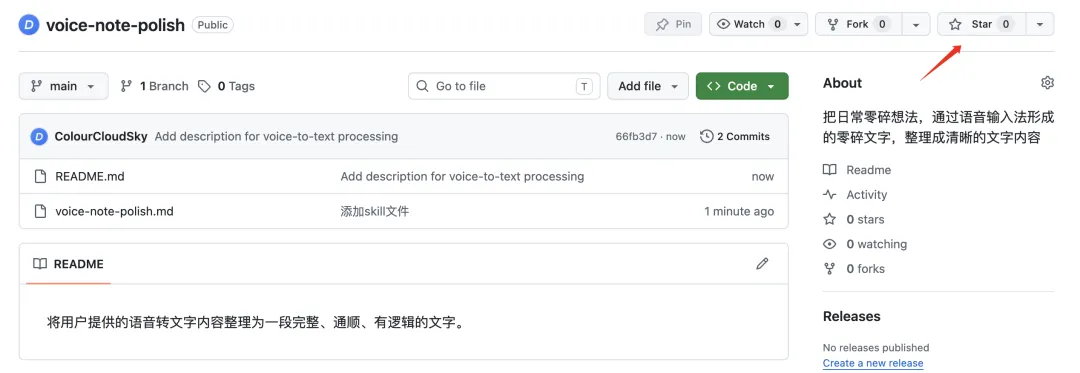Screen dimensions: 1080x373
Task: Click the ColourCloudSky avatar in commit row
Action: pyautogui.click(x=39, y=136)
